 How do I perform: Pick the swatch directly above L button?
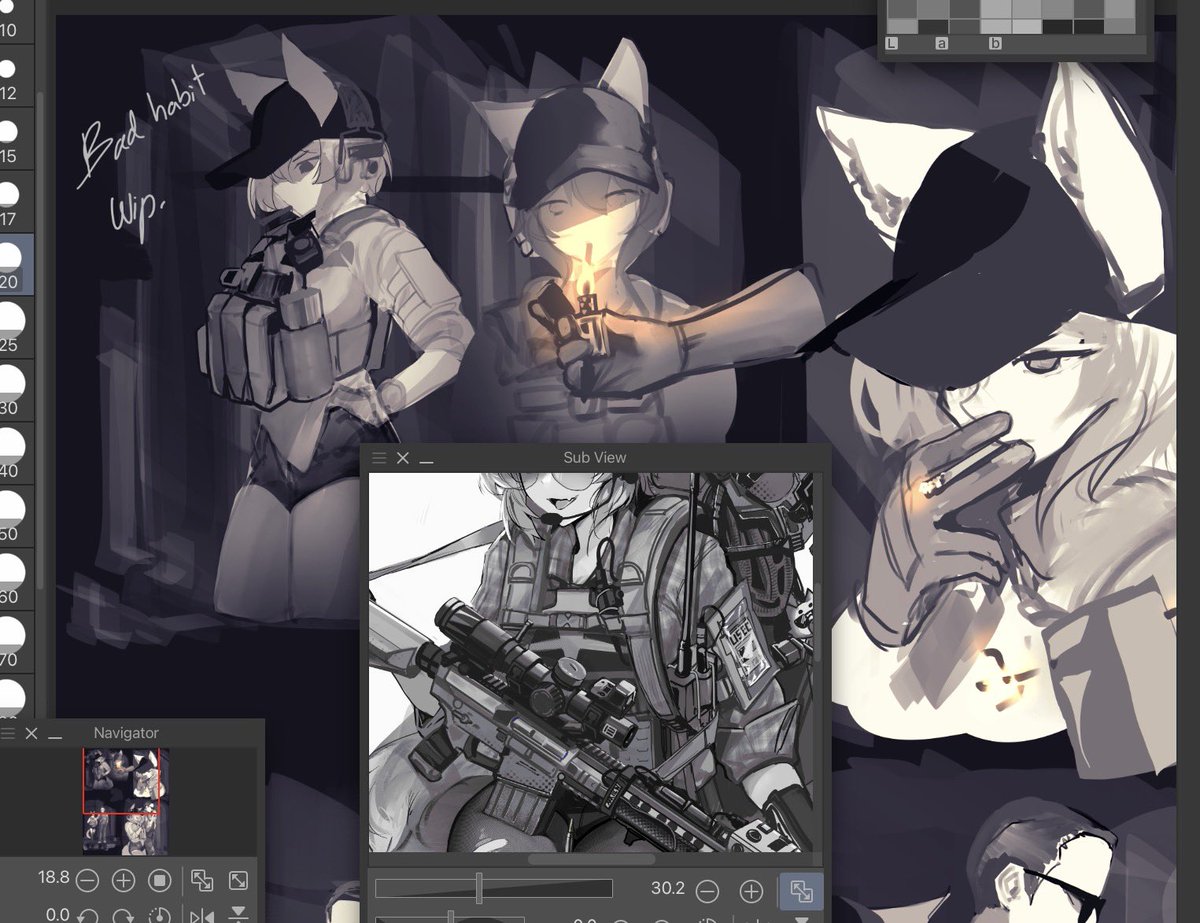tap(902, 26)
